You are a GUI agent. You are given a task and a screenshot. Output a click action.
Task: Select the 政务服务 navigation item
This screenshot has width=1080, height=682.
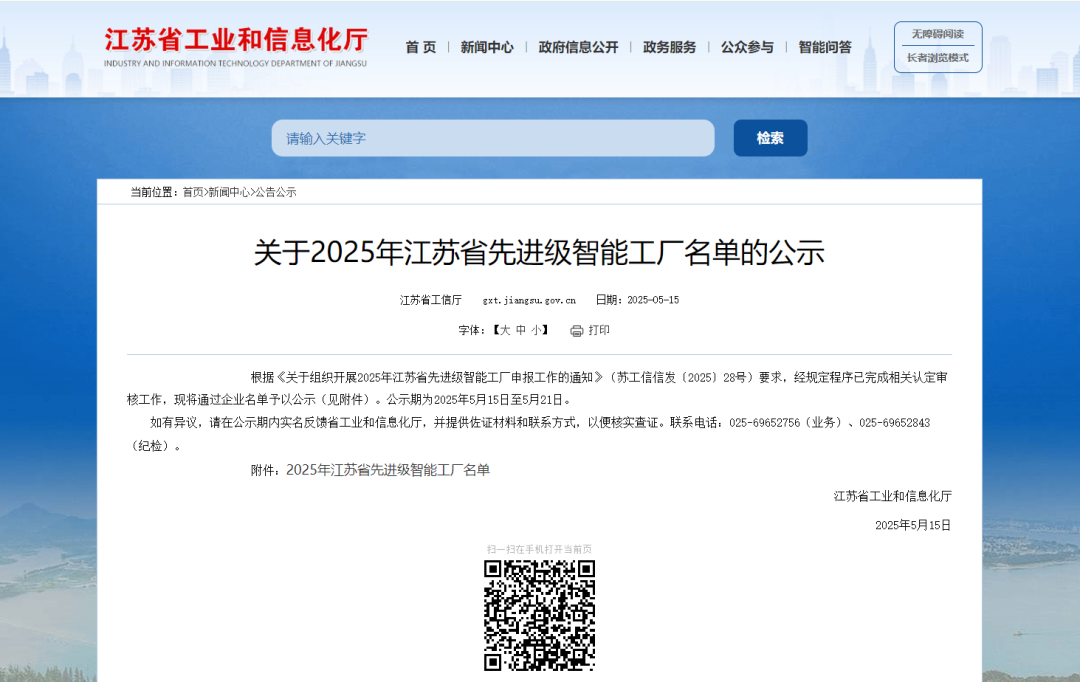[x=669, y=47]
